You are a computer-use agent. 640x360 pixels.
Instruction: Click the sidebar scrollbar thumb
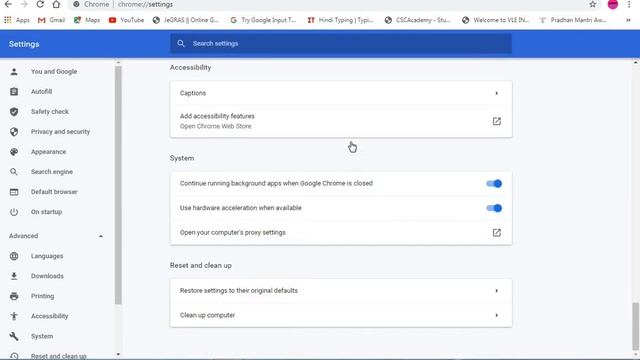pyautogui.click(x=118, y=185)
